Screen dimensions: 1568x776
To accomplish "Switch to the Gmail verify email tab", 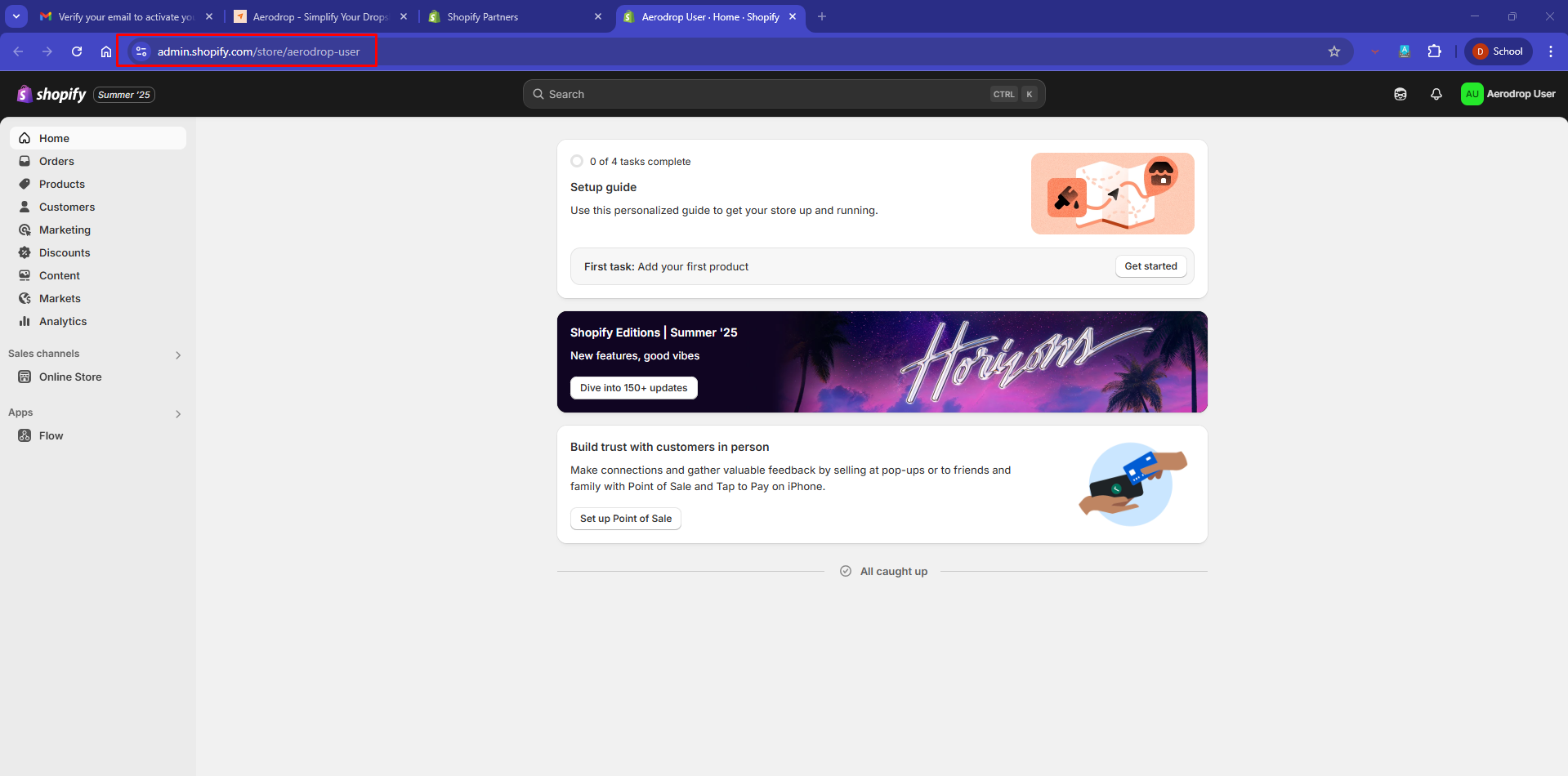I will [125, 16].
